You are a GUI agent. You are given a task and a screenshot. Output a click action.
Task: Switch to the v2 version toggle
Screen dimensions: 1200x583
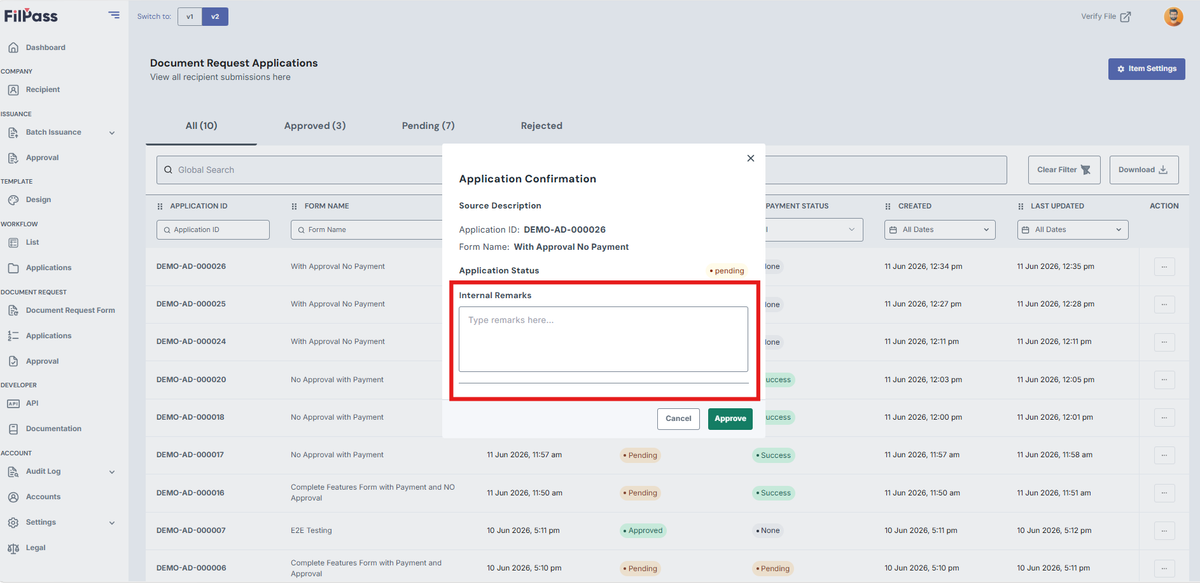(215, 16)
